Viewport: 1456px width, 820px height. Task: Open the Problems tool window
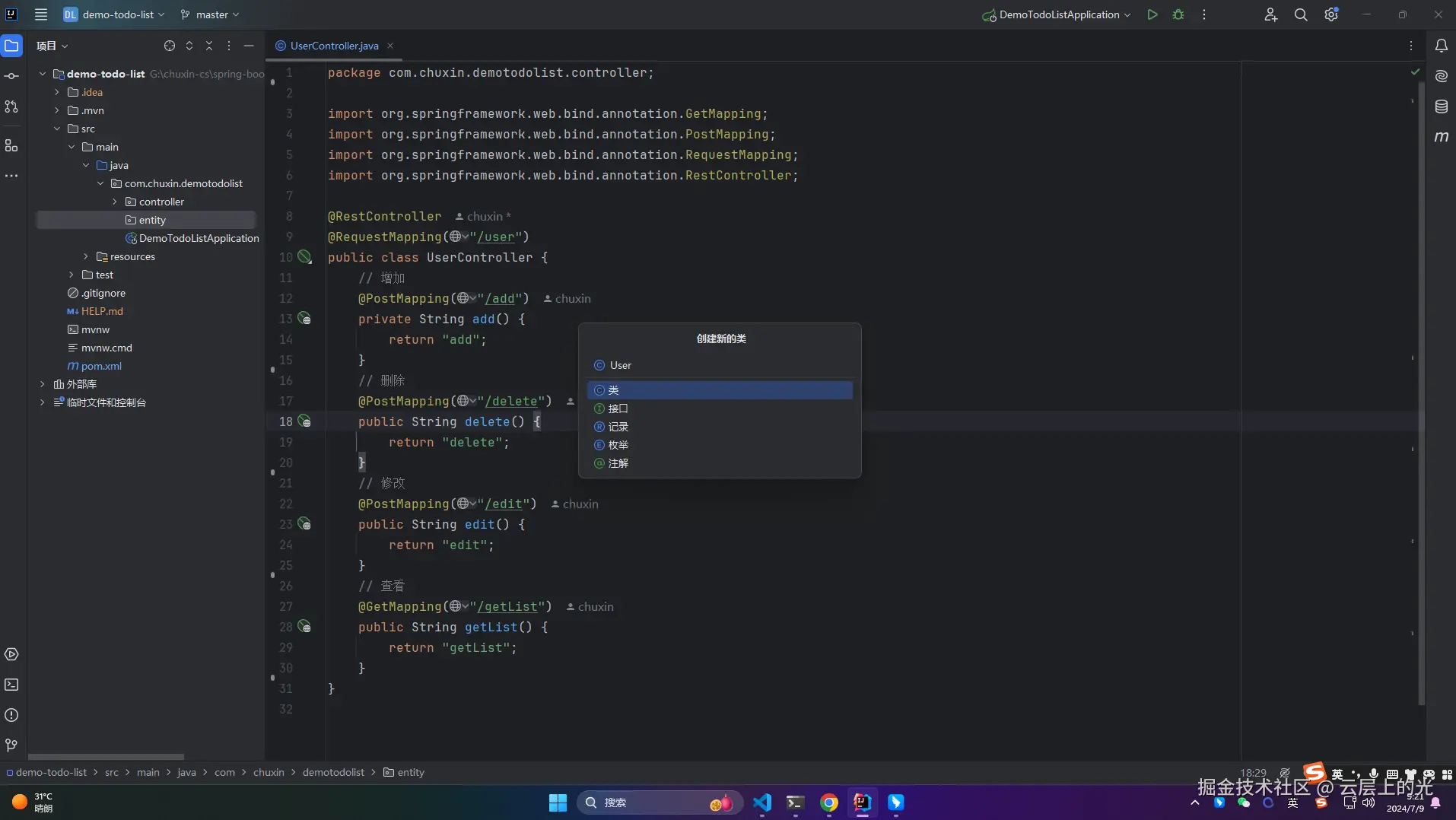point(11,715)
